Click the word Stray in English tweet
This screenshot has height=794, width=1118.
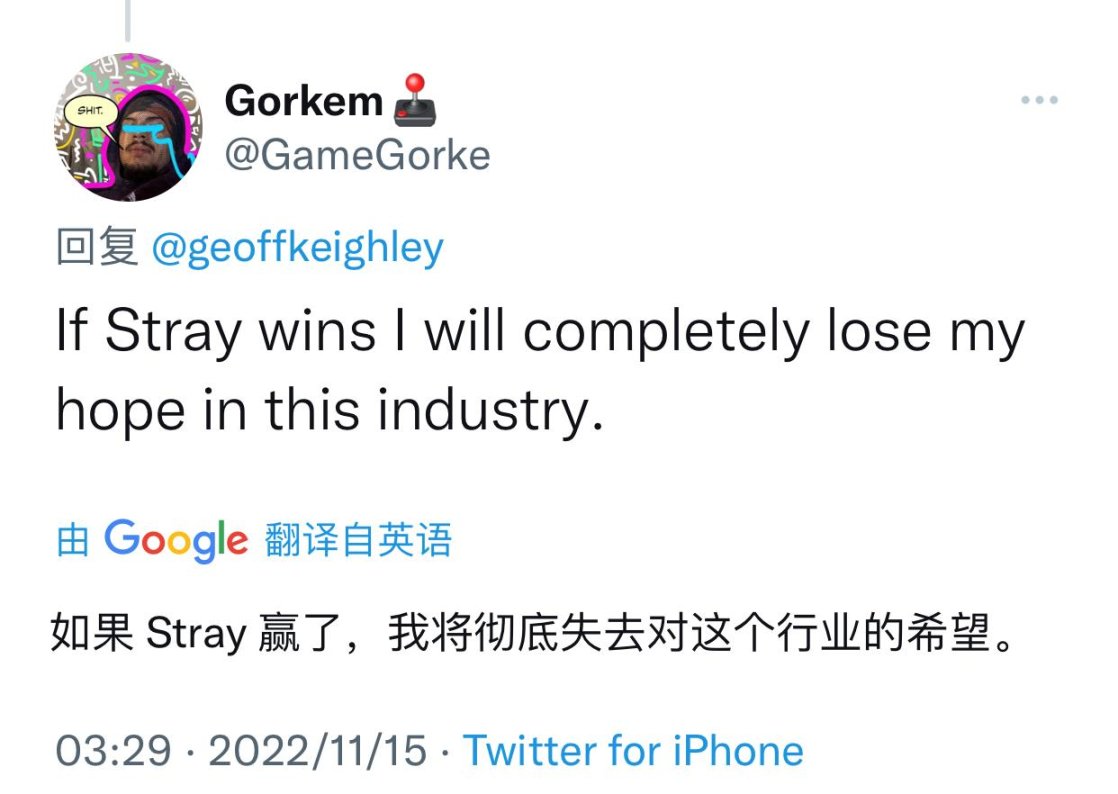(173, 332)
